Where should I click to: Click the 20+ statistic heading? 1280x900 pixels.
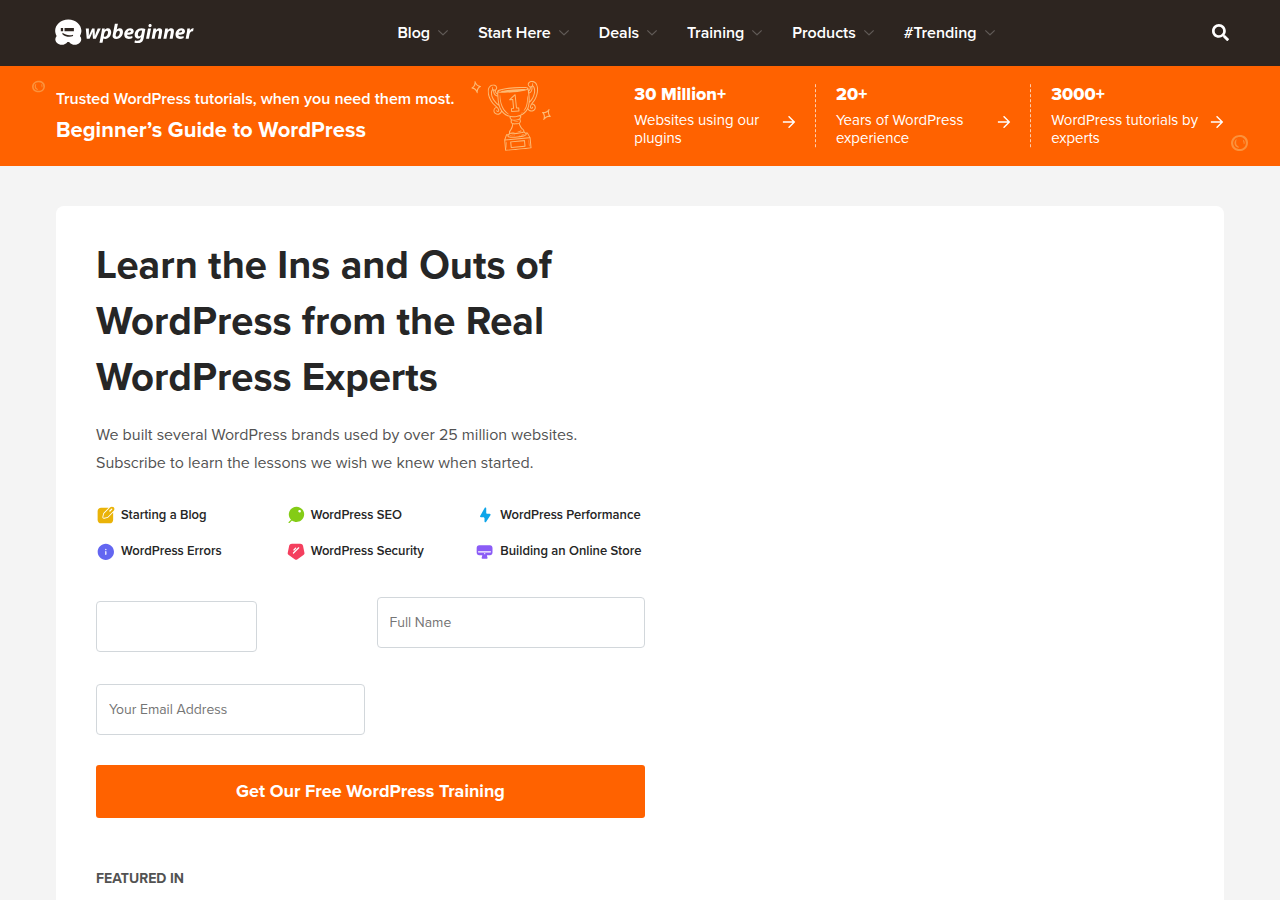(852, 94)
